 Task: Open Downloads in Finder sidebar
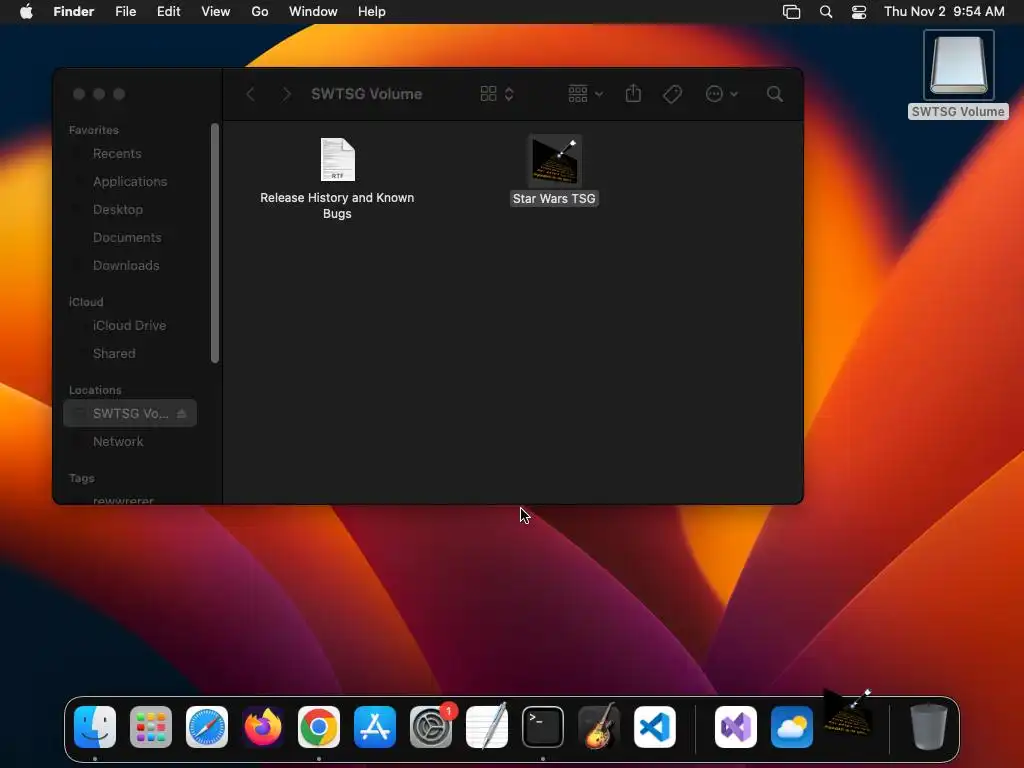(126, 266)
